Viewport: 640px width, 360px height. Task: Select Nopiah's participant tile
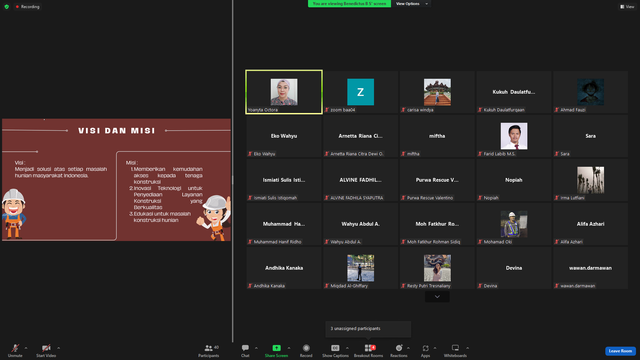point(514,180)
